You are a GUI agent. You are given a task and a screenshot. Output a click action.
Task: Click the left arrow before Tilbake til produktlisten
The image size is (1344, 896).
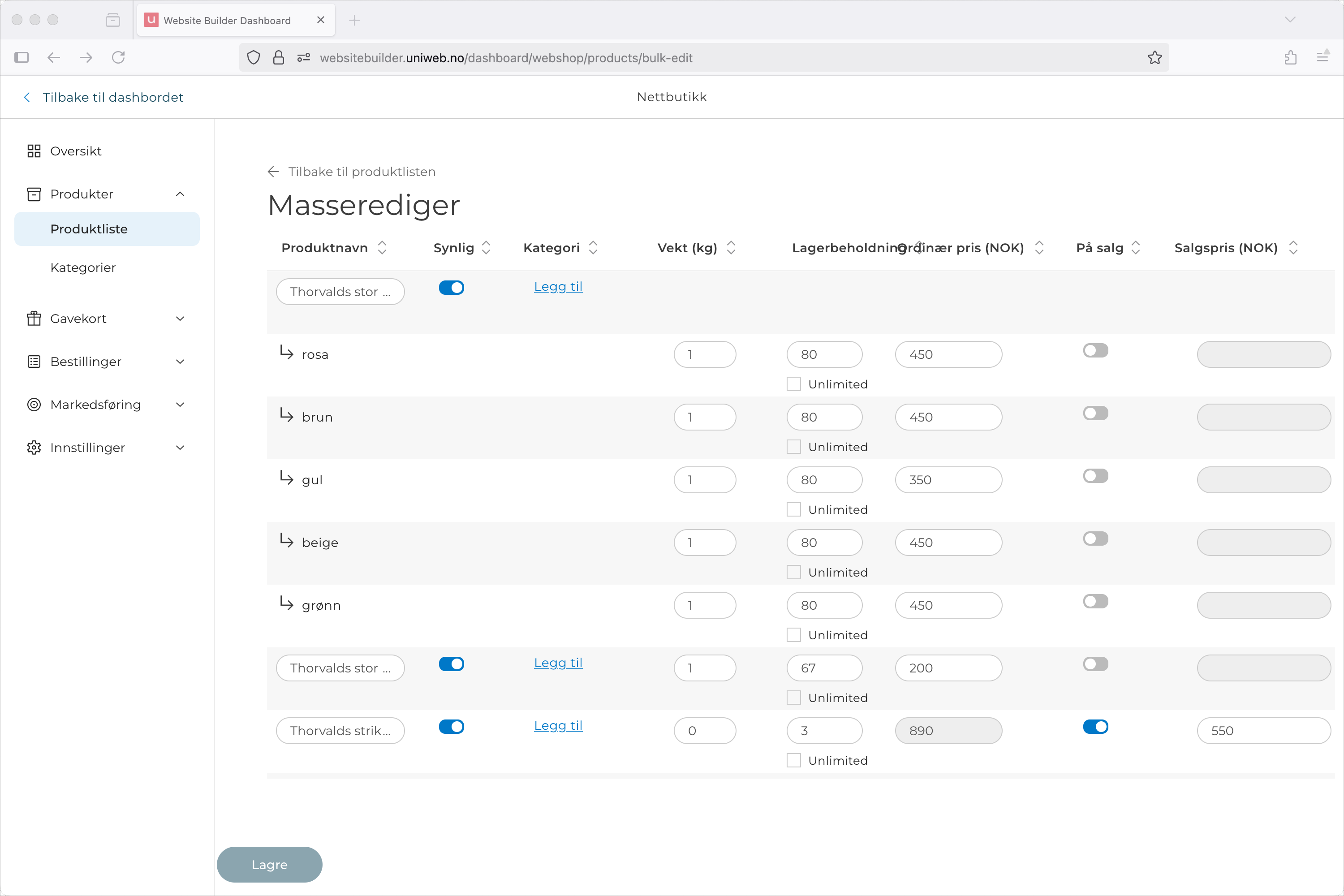pos(273,172)
